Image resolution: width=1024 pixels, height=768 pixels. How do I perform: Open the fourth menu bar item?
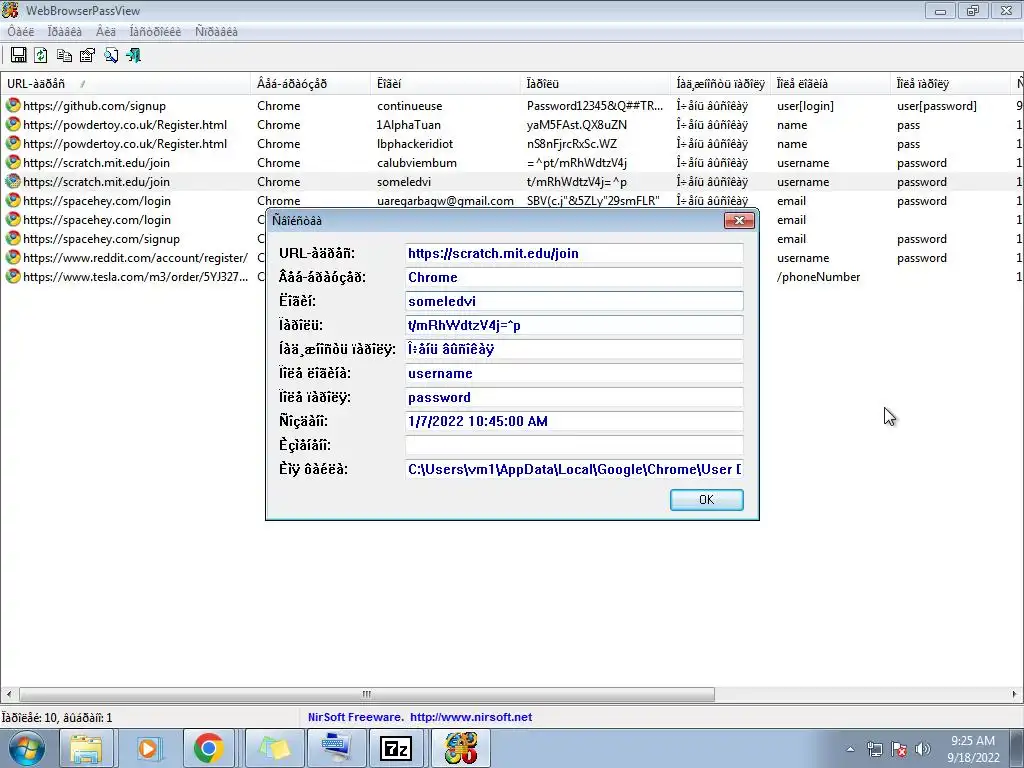155,31
